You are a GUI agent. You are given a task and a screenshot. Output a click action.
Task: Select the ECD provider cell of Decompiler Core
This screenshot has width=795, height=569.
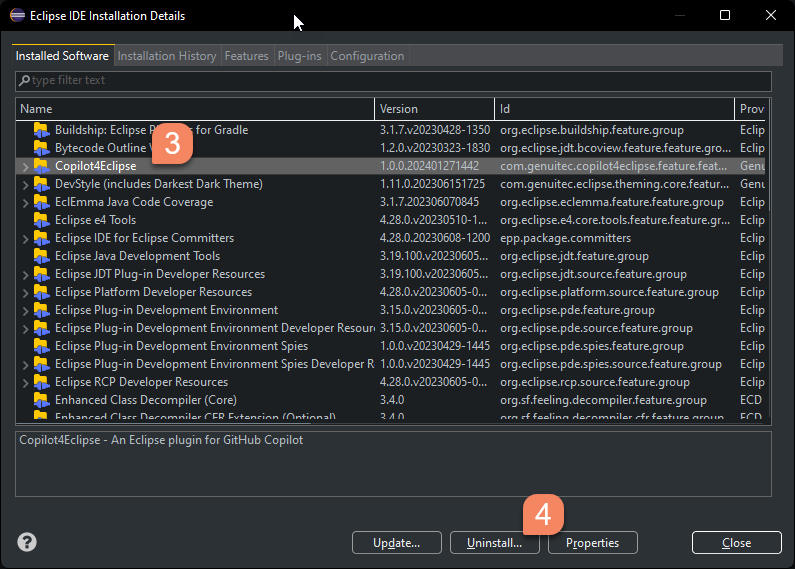751,400
